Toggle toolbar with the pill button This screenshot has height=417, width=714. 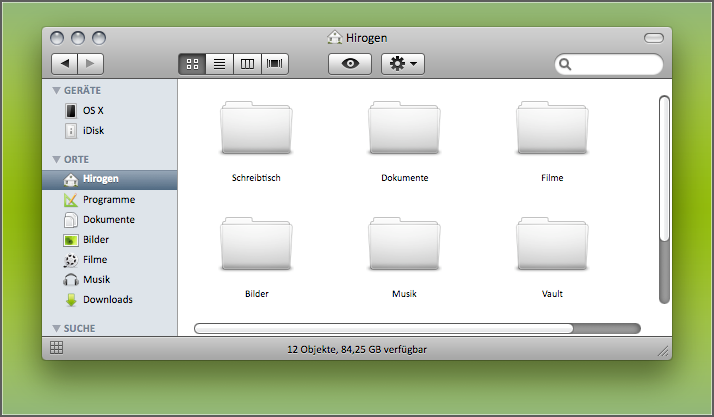[x=654, y=38]
